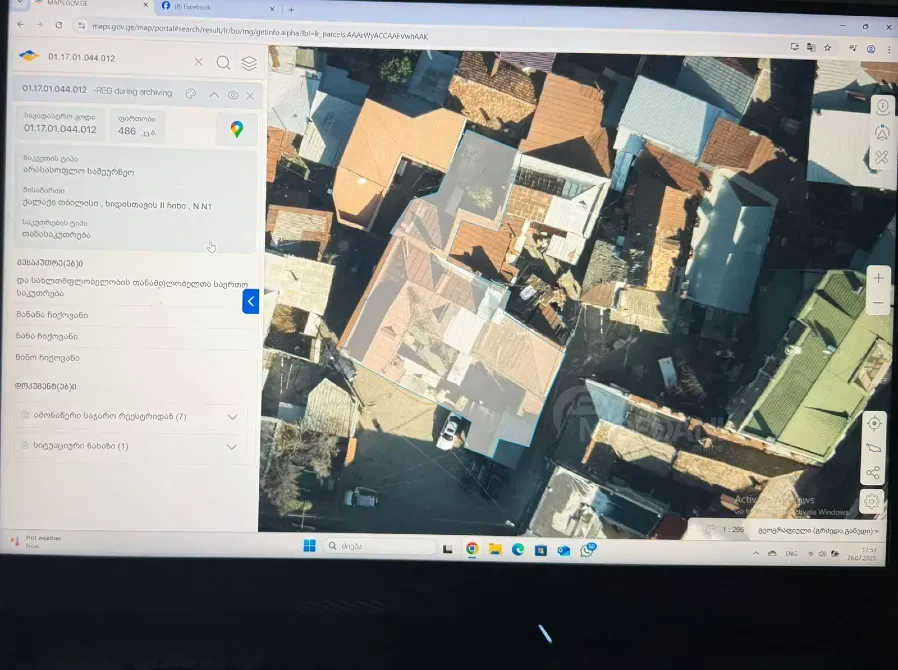Collapse the parcel info card chevron

click(x=213, y=95)
